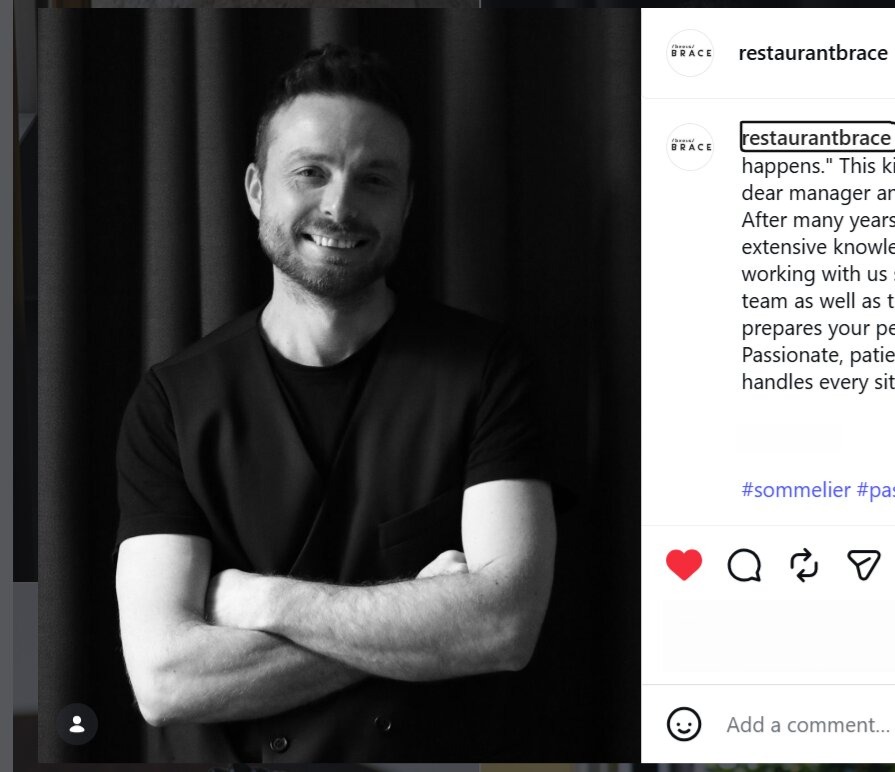Open the cut-off hashtag after #sommelier
This screenshot has height=772, width=895.
click(876, 490)
